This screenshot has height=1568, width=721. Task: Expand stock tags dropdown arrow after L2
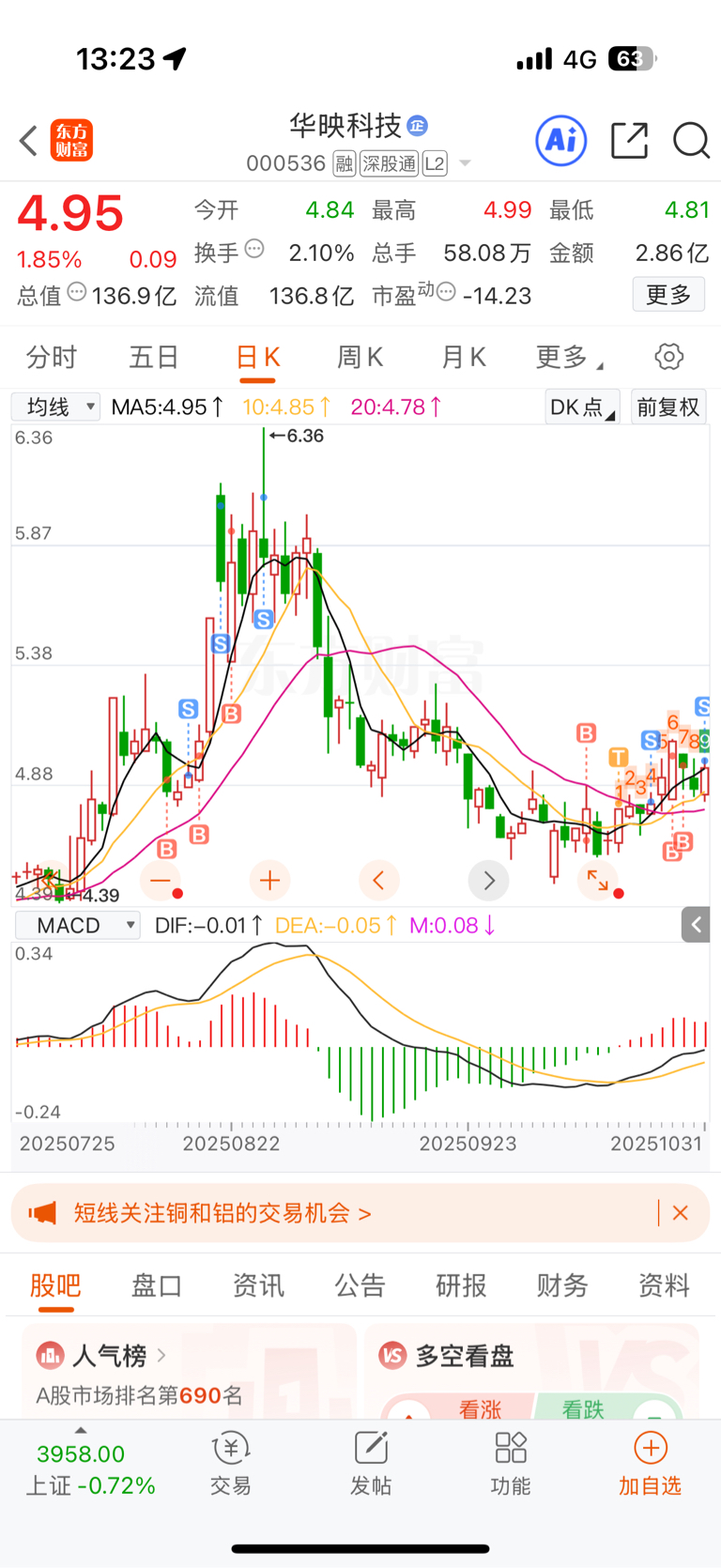464,164
